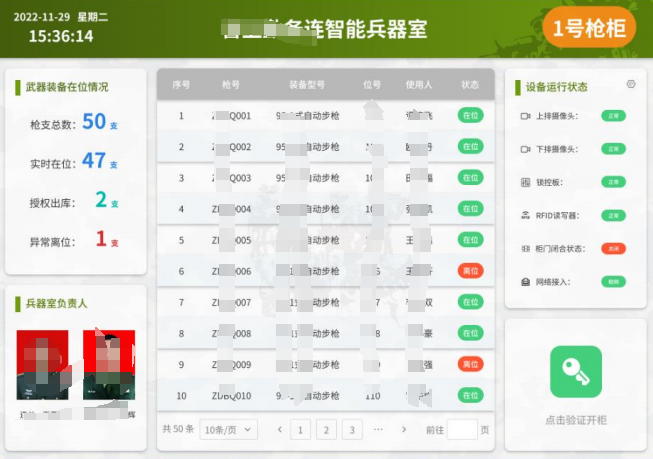Click second armory officer photo
Image resolution: width=653 pixels, height=459 pixels.
[109, 365]
